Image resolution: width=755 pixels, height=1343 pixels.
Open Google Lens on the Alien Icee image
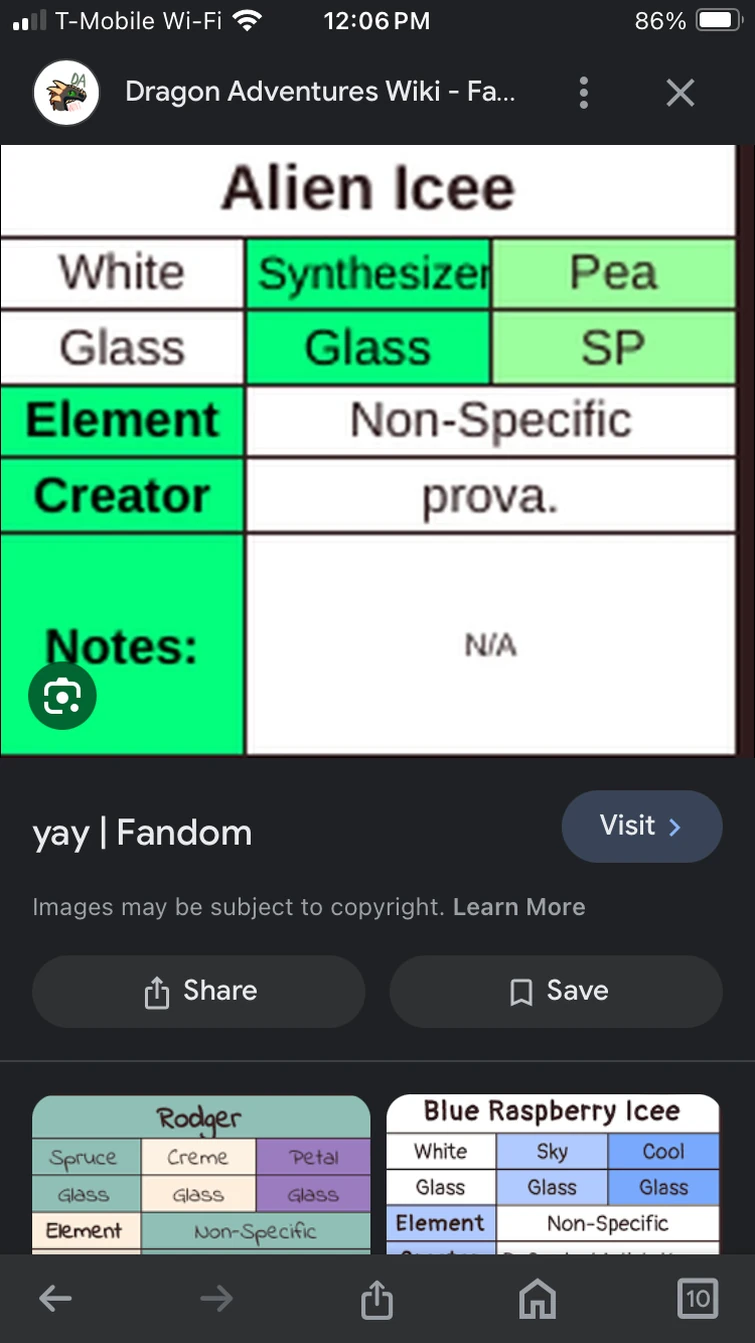click(x=62, y=695)
